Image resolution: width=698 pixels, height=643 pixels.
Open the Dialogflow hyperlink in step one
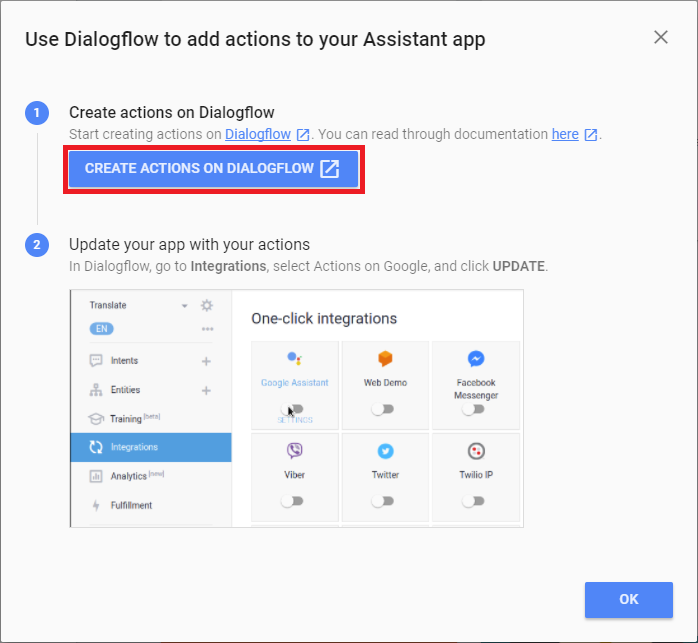pyautogui.click(x=258, y=134)
